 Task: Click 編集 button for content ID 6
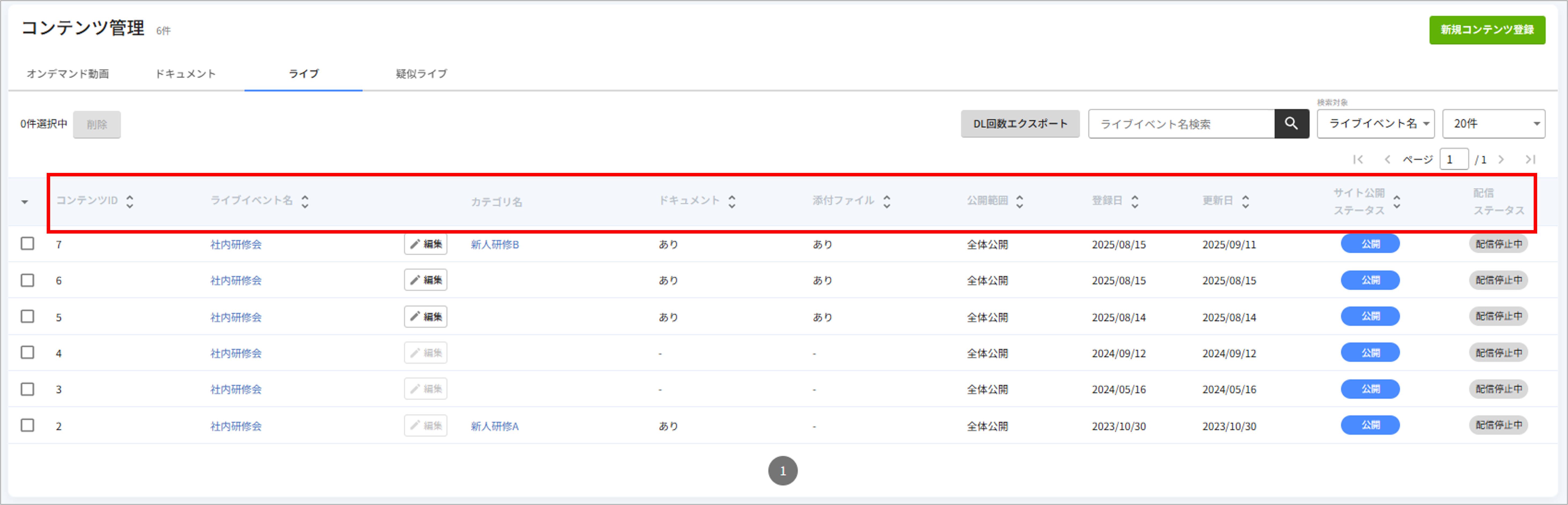click(x=425, y=280)
